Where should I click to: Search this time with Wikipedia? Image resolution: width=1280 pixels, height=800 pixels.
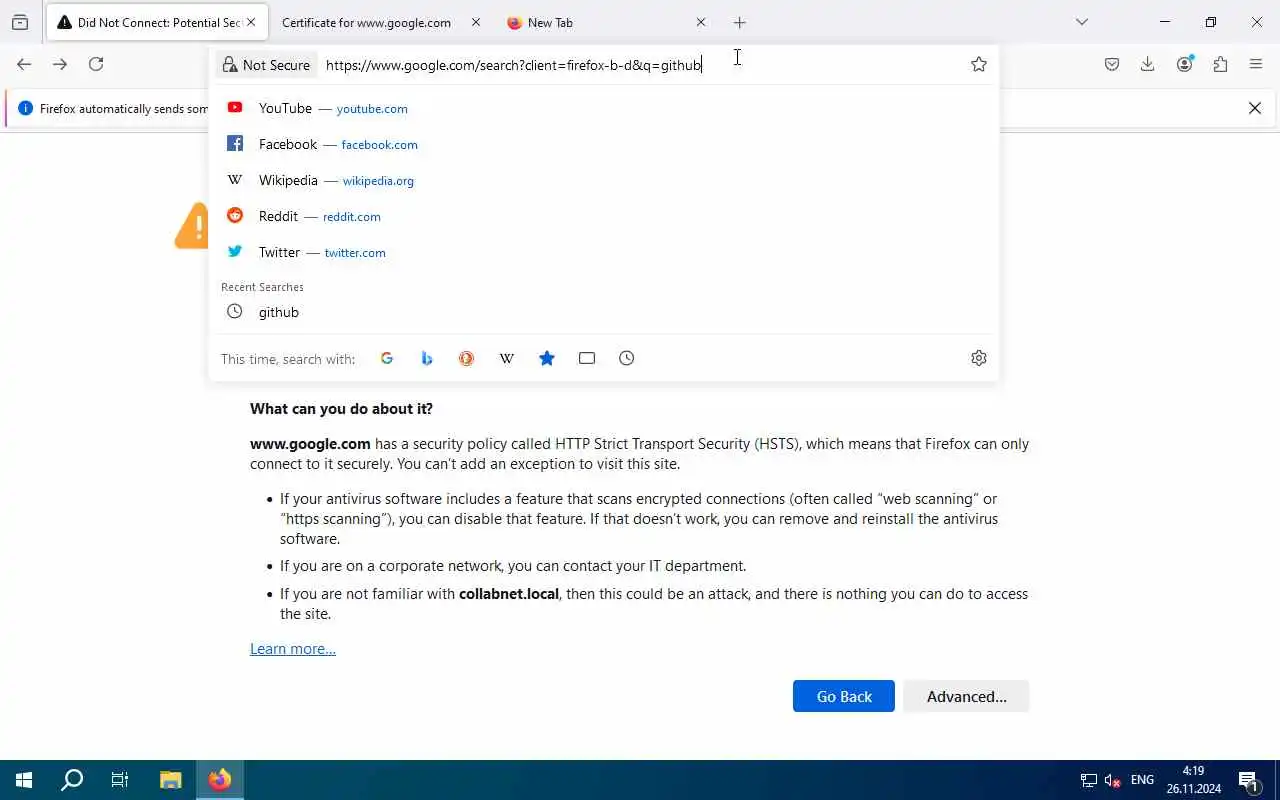(x=507, y=358)
